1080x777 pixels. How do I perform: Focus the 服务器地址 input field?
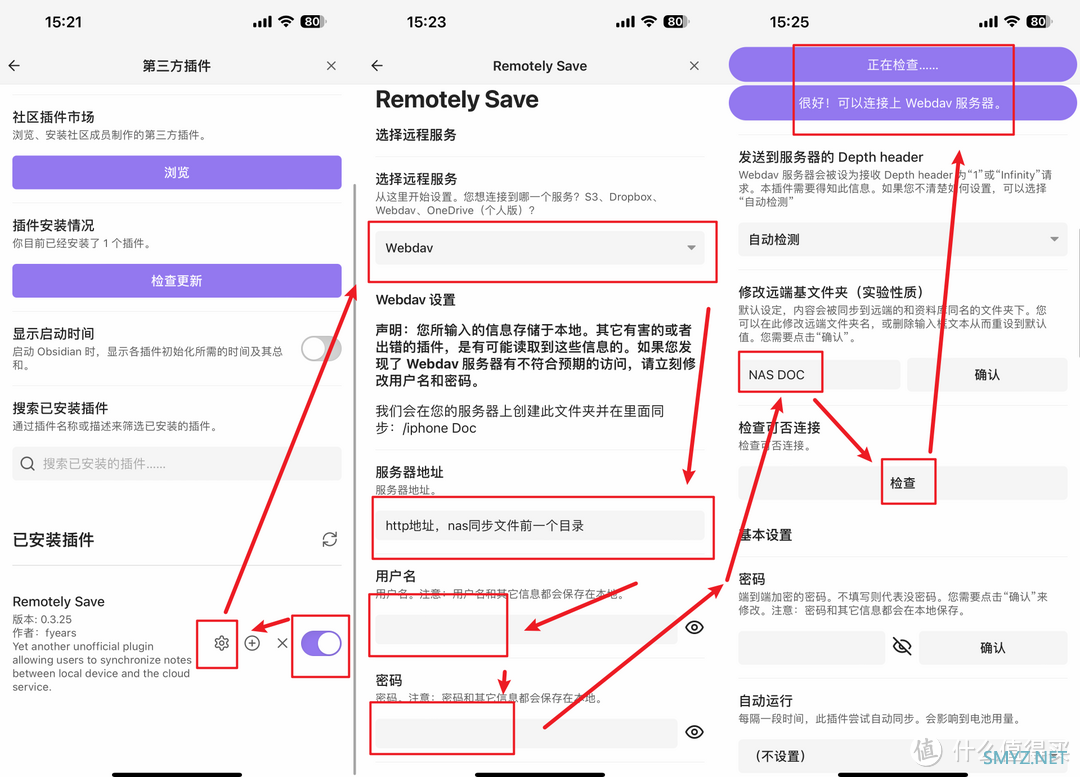[540, 526]
